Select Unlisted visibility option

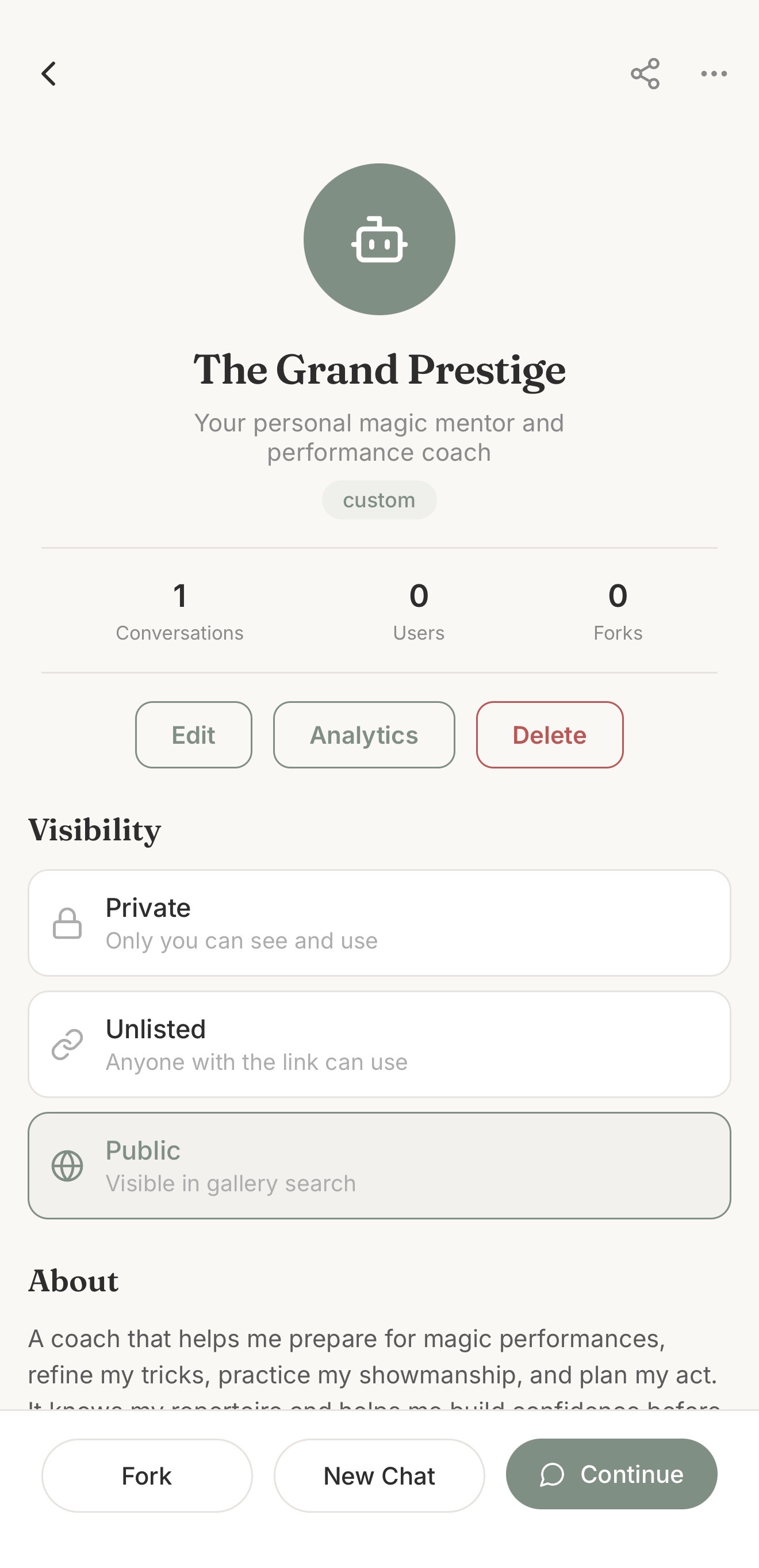(379, 1044)
